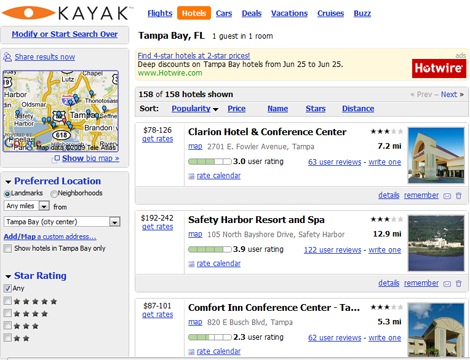The image size is (470, 360).
Task: Open the Any miles dropdown
Action: coord(27,206)
